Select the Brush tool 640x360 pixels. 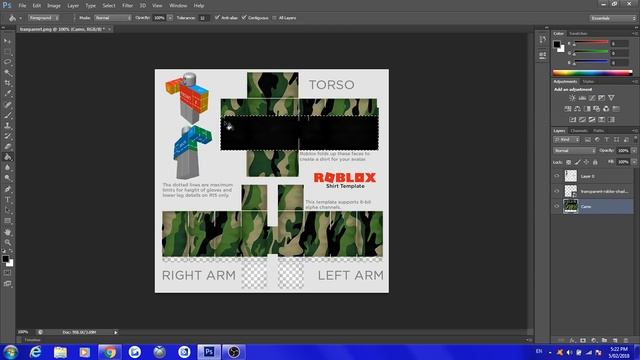[7, 115]
